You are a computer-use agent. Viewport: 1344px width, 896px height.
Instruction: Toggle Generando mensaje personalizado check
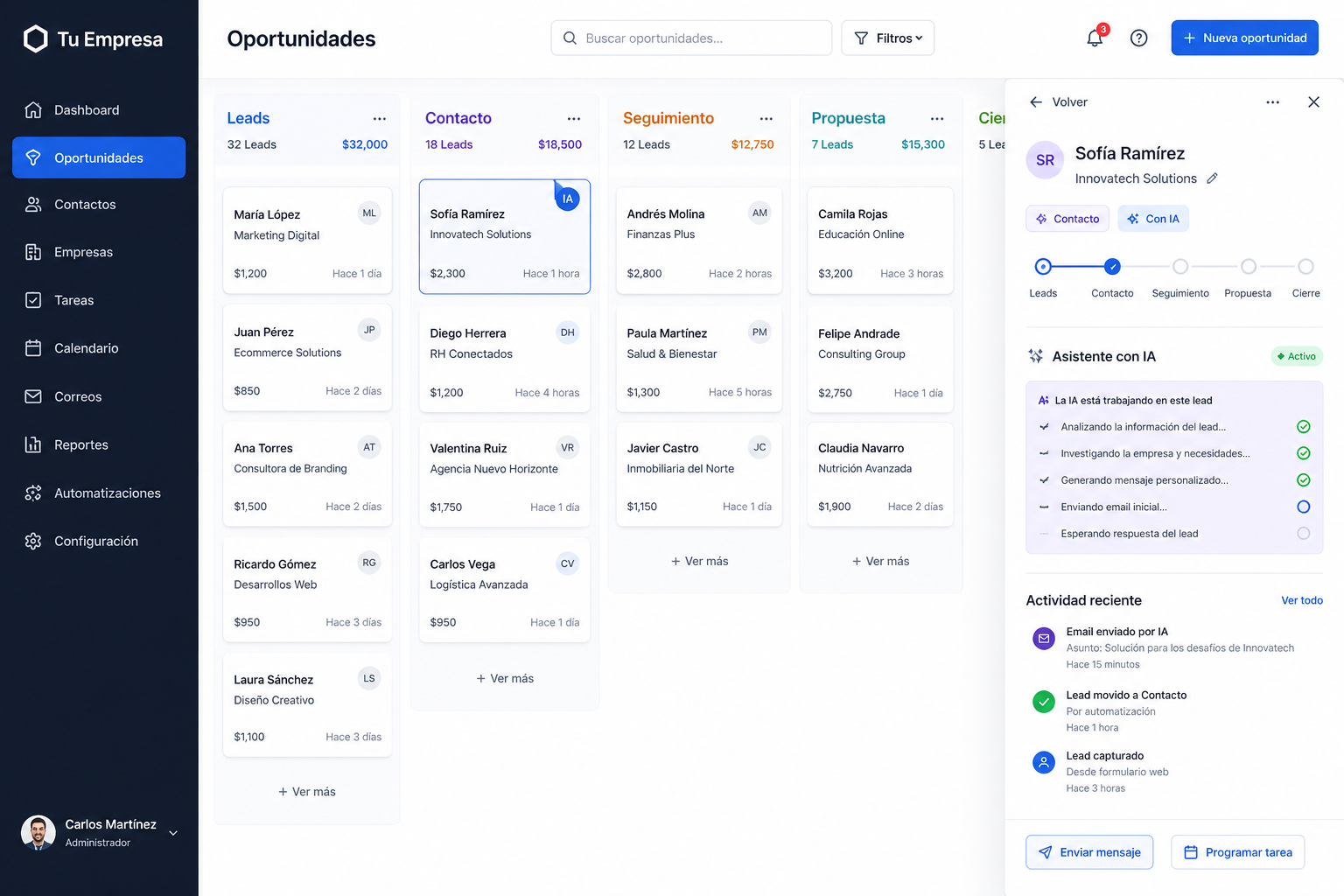(1303, 480)
